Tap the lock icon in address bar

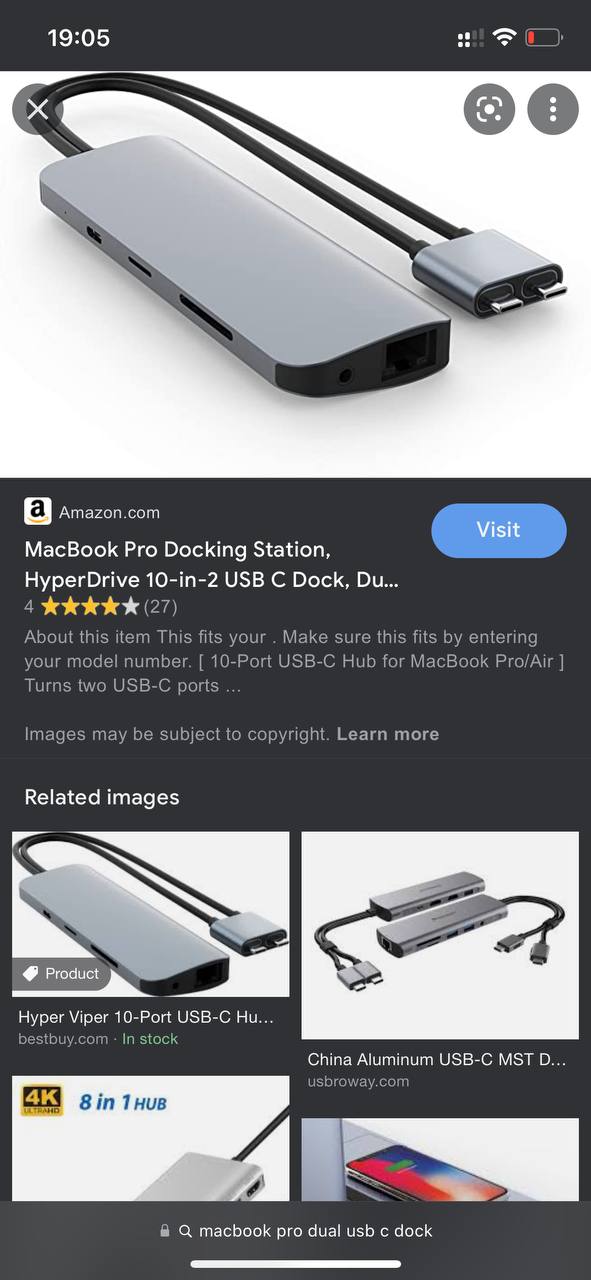165,1231
